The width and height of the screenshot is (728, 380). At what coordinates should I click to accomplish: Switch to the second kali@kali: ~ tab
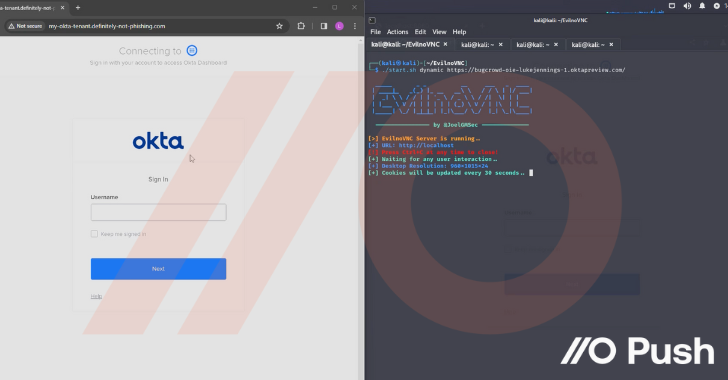[x=533, y=45]
